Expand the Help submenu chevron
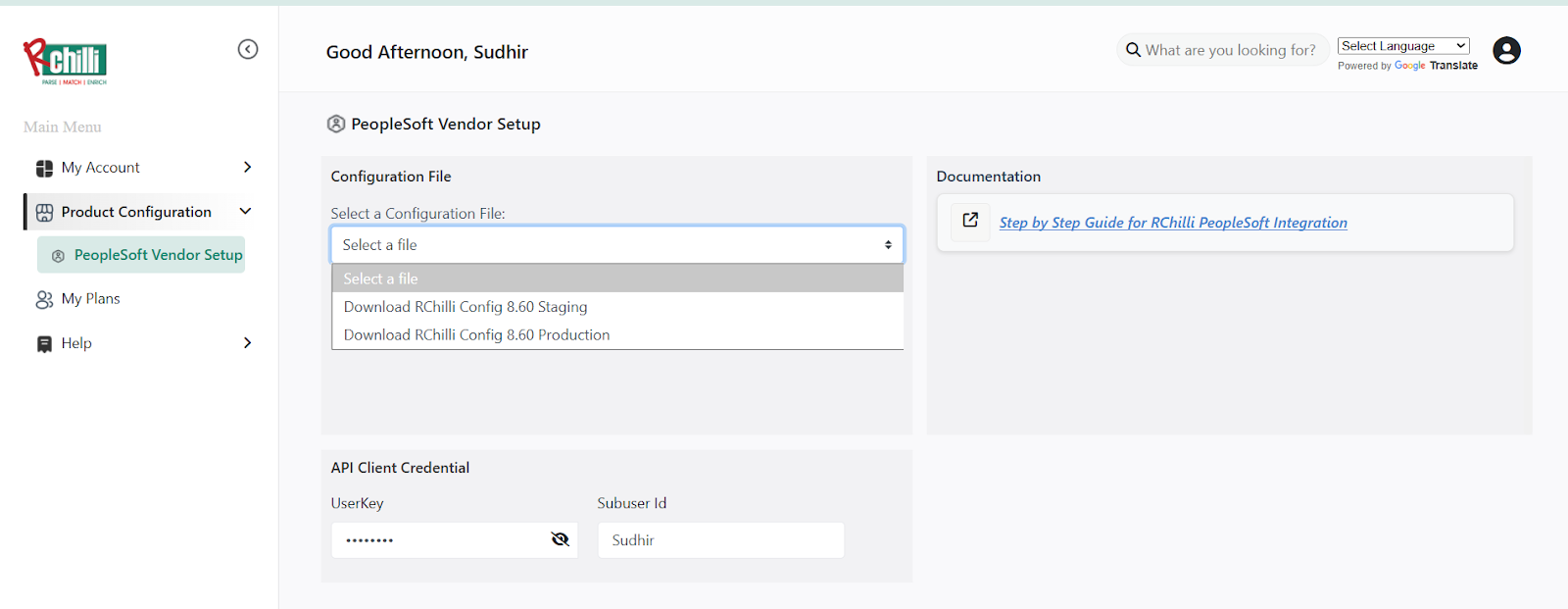 (247, 343)
